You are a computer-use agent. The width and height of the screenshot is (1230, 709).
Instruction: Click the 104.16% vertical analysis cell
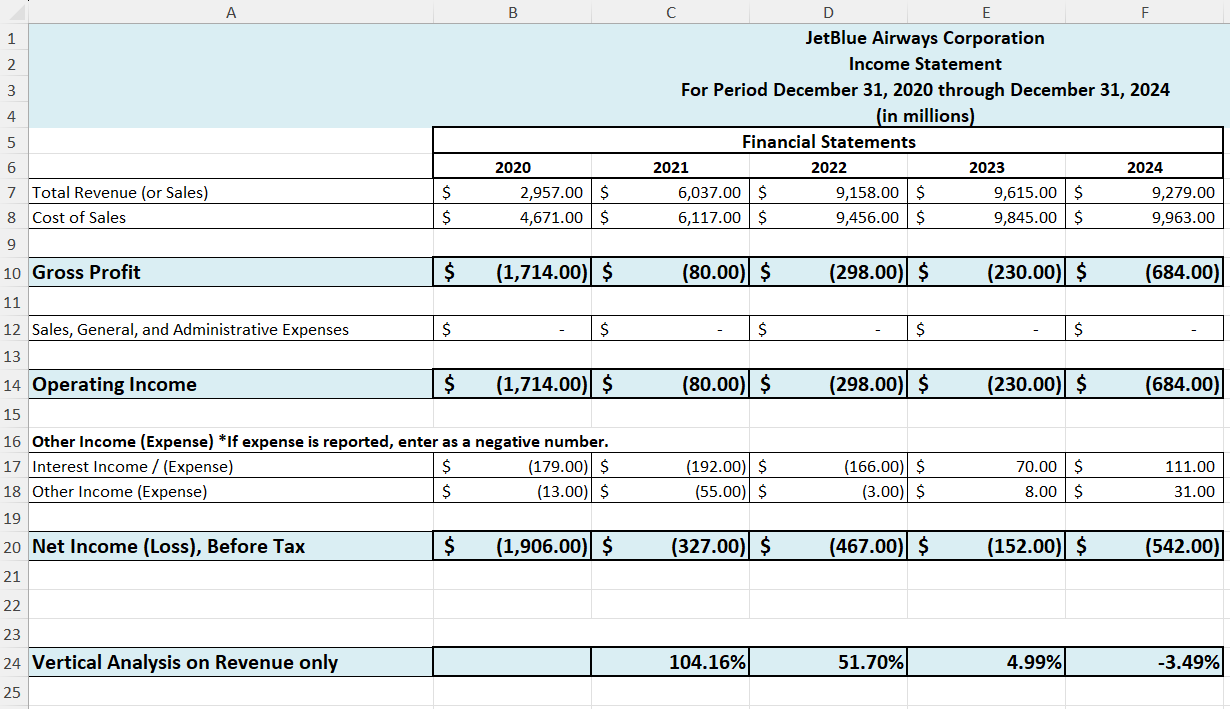670,662
